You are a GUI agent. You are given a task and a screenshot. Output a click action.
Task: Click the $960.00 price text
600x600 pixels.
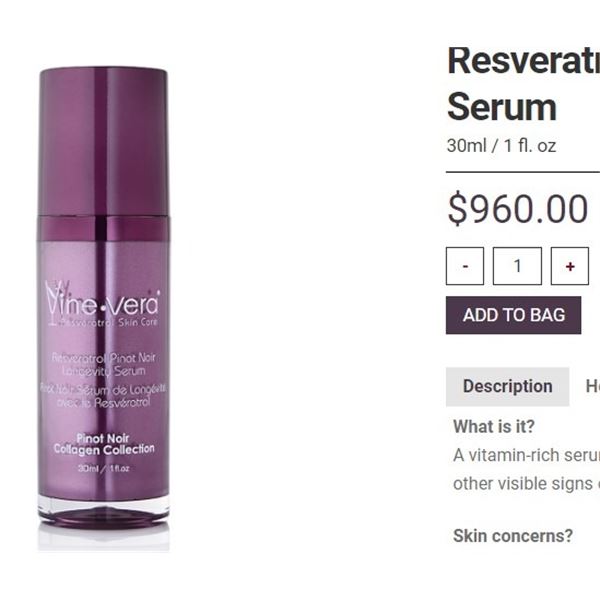(517, 209)
